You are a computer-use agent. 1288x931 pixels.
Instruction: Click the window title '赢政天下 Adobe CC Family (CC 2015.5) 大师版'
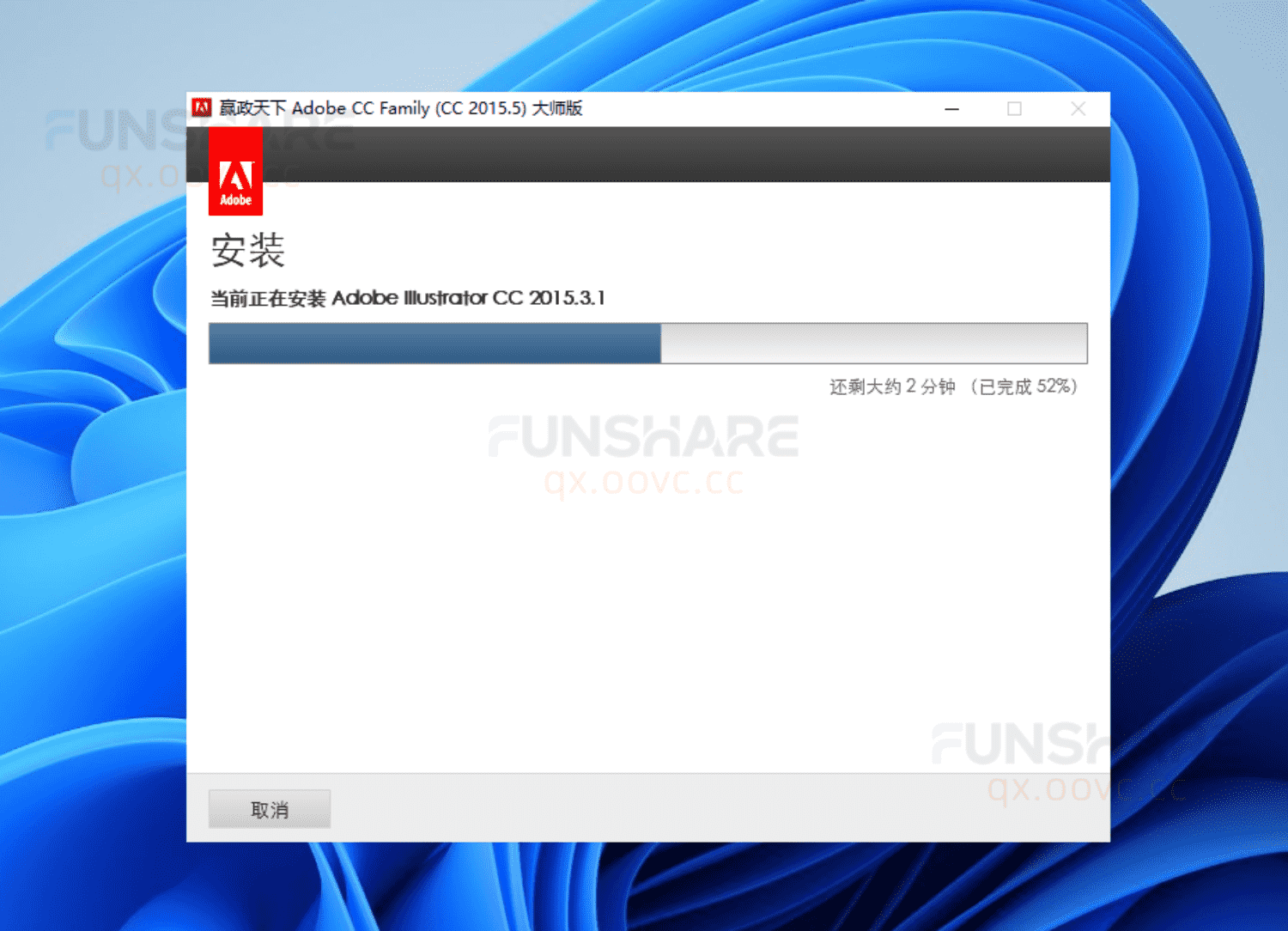401,108
